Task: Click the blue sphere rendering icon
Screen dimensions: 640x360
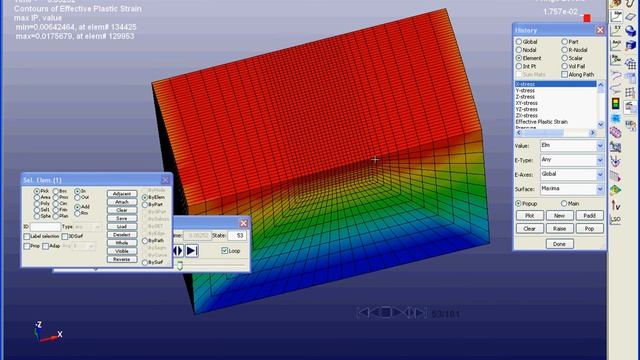Action: click(x=631, y=31)
